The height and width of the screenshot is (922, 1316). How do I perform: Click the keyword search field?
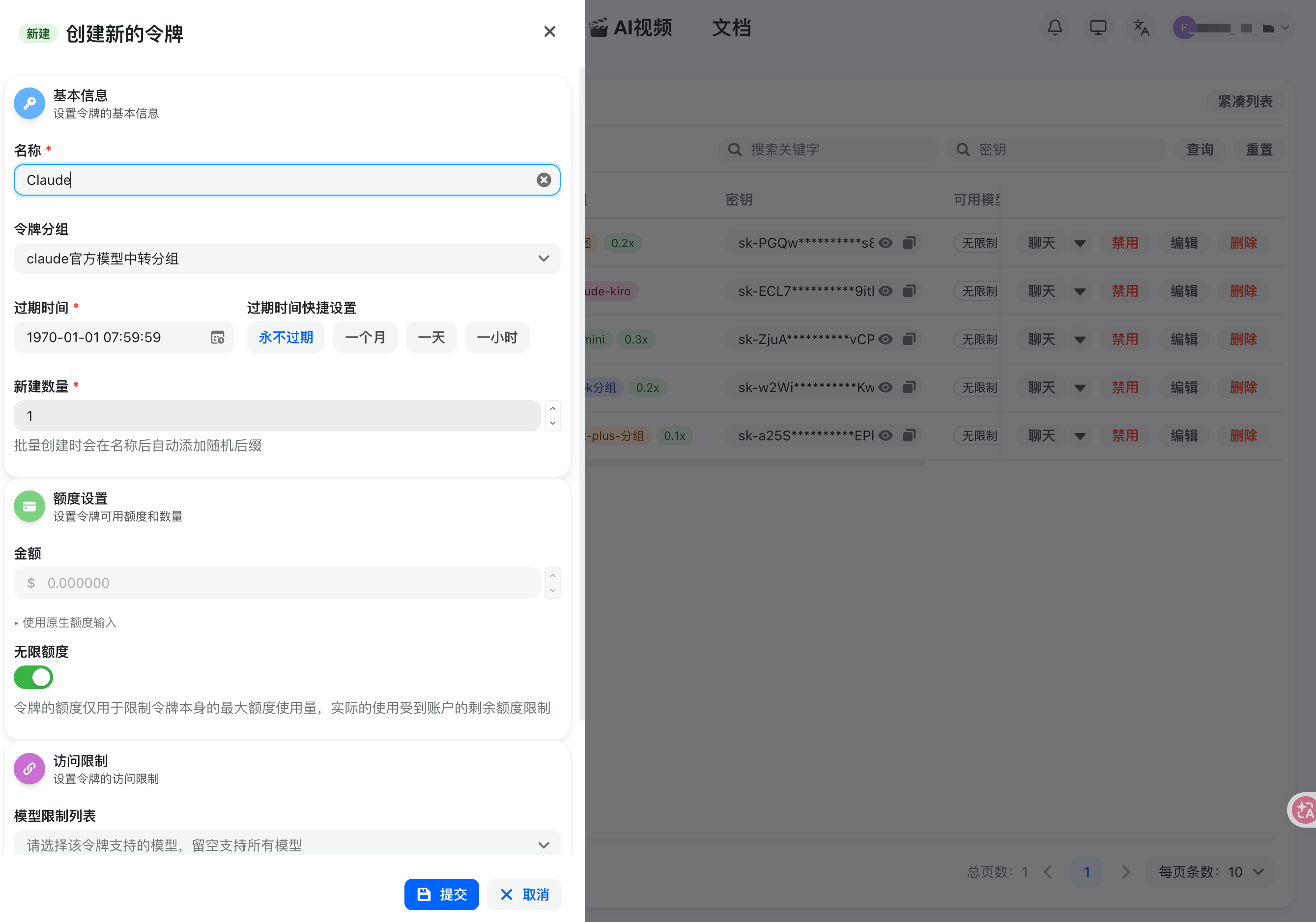[x=828, y=149]
